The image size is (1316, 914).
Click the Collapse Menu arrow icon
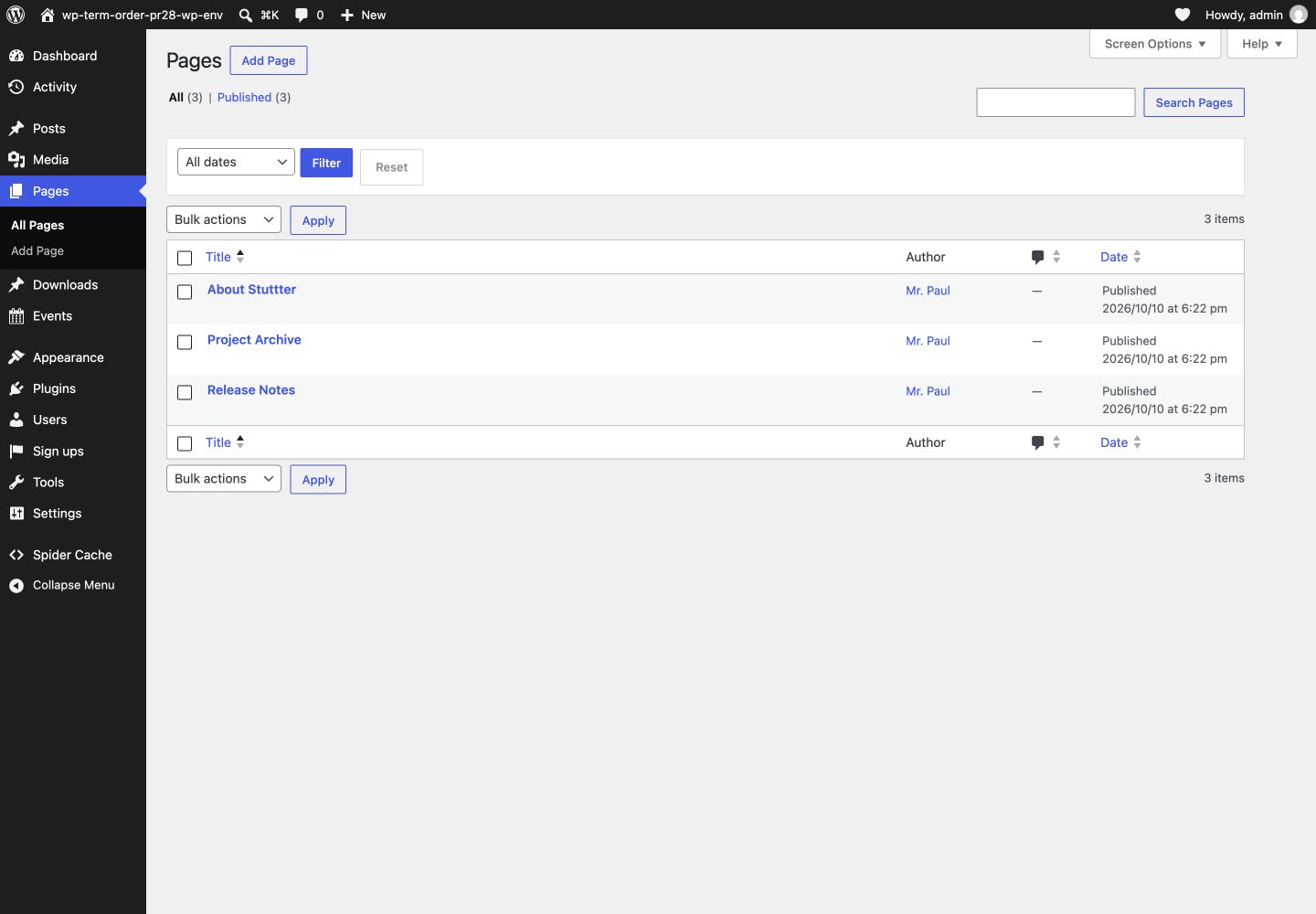pyautogui.click(x=16, y=585)
